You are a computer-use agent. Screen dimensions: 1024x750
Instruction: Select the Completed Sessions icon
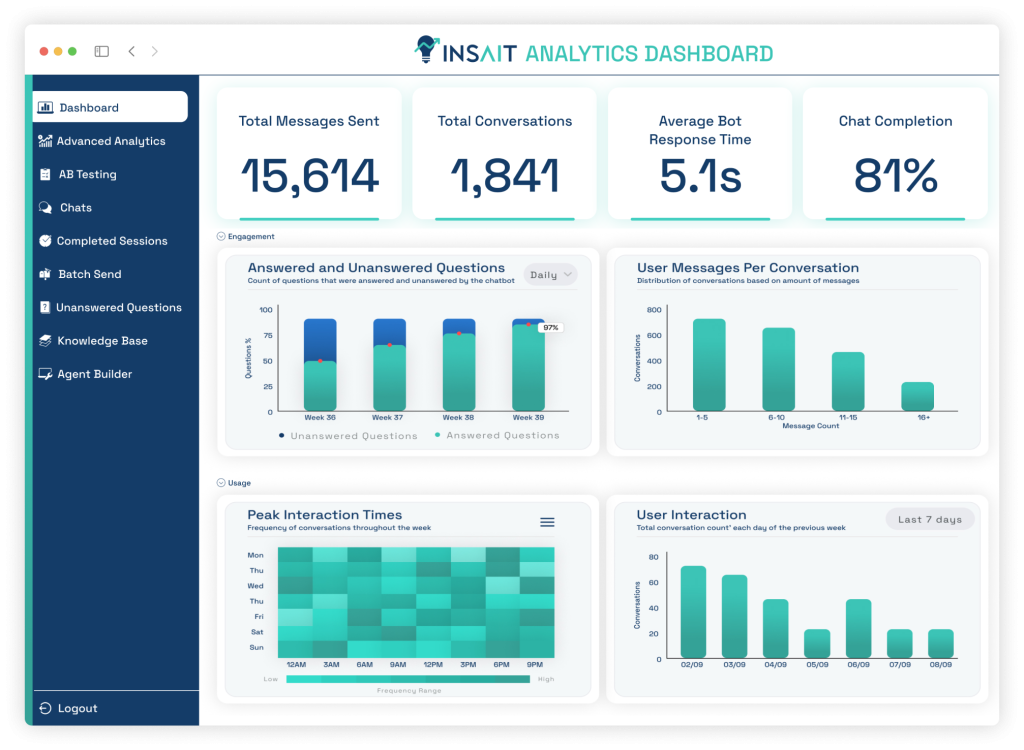click(45, 240)
